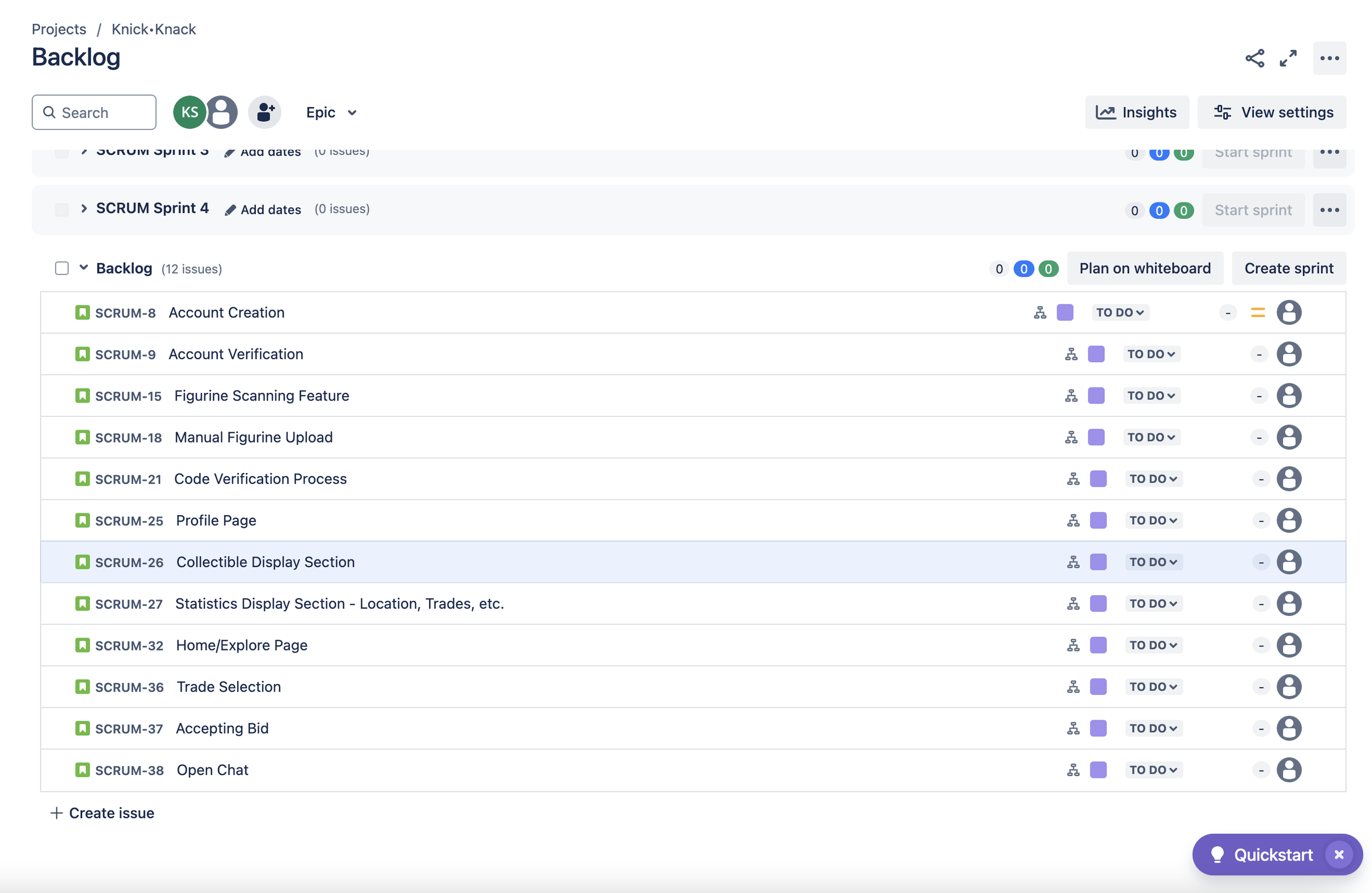Click the assignee avatar for SCRUM-38 Open Chat

pyautogui.click(x=1289, y=770)
